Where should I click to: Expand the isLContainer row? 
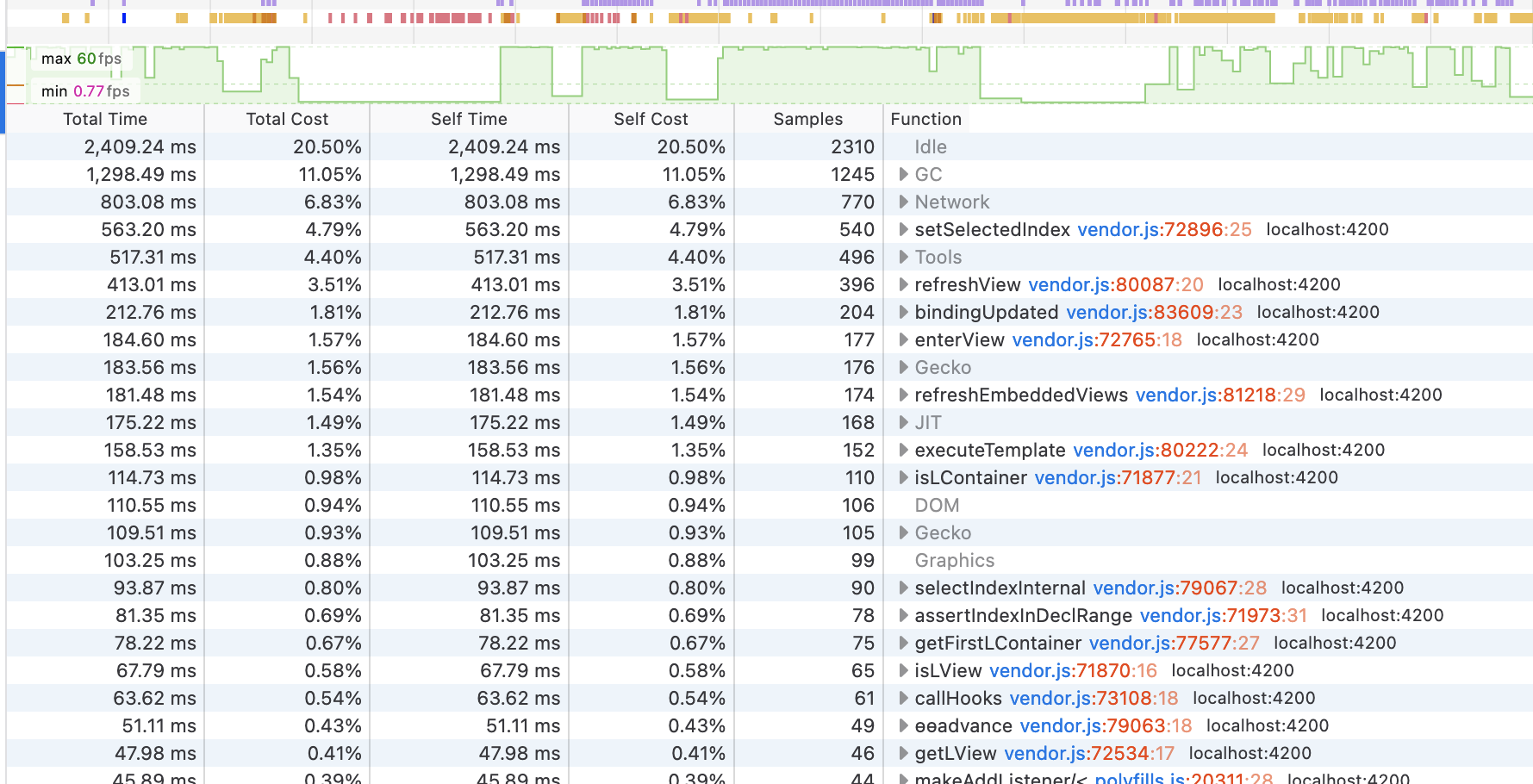(x=903, y=477)
